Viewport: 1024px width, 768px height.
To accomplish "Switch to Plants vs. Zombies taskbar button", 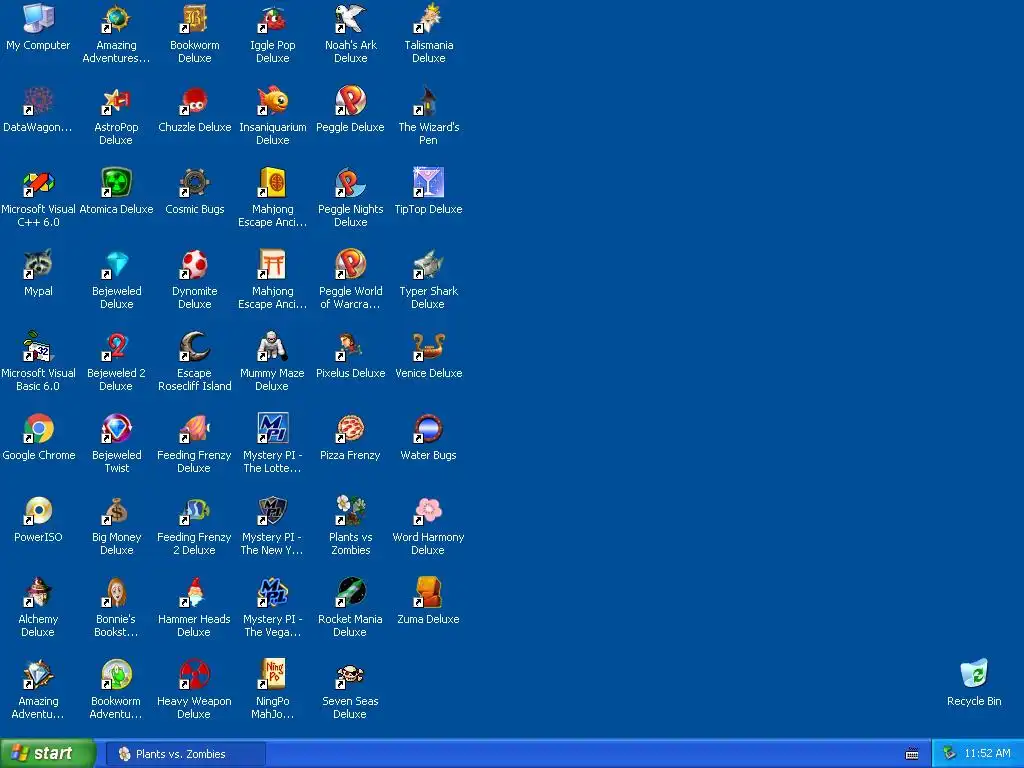I will [x=185, y=754].
